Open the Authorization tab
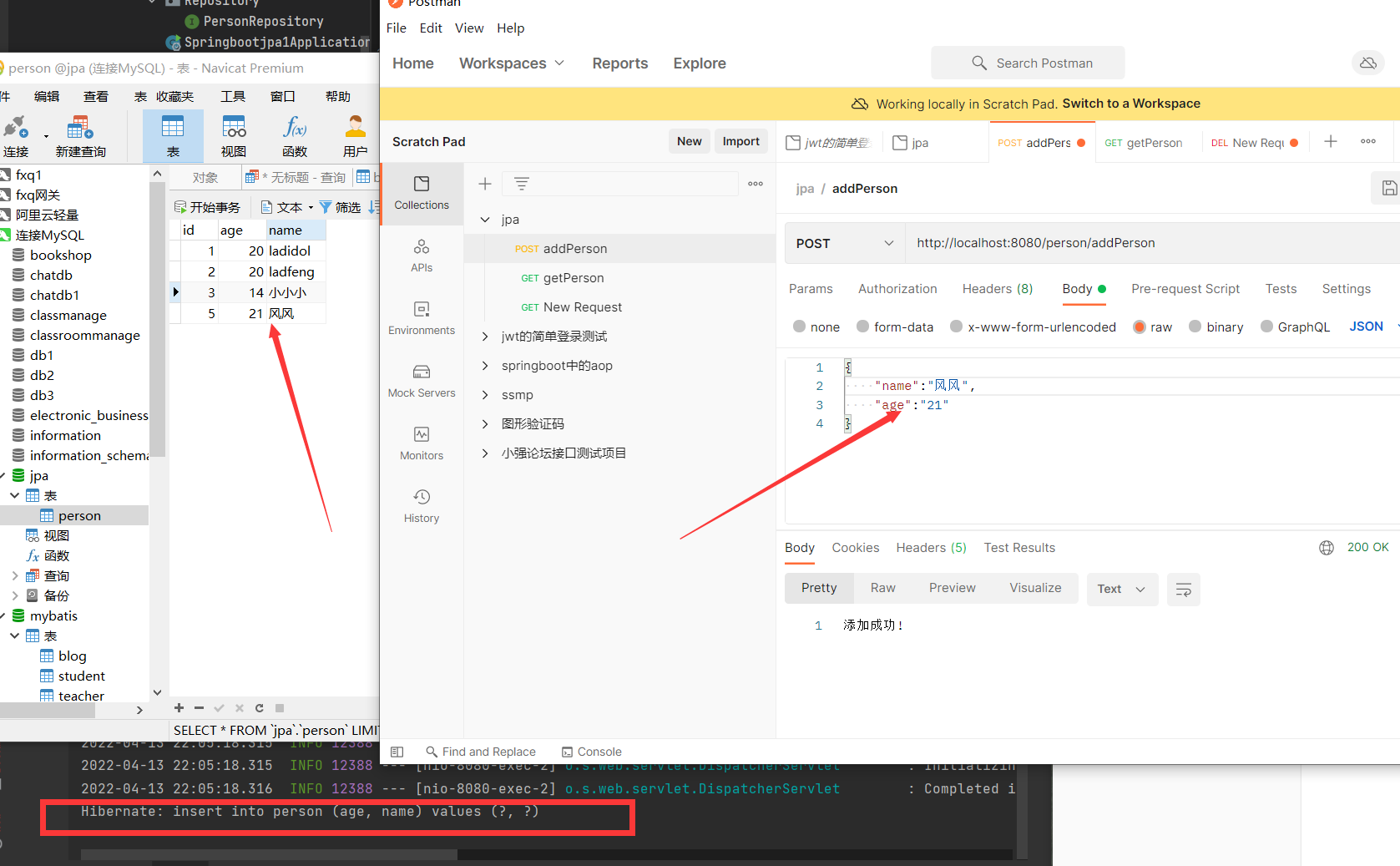 click(897, 289)
